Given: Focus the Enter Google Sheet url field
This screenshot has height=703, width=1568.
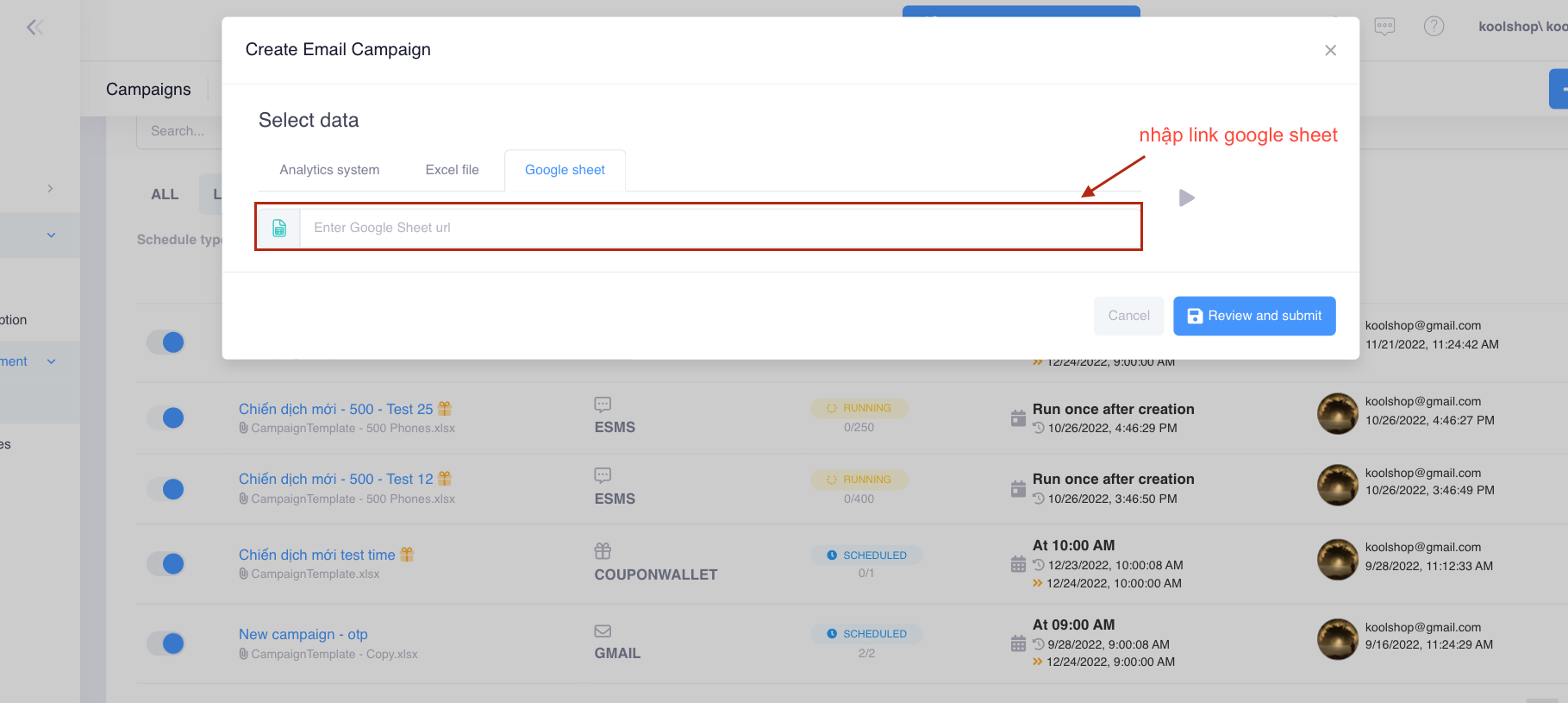Looking at the screenshot, I should (719, 228).
